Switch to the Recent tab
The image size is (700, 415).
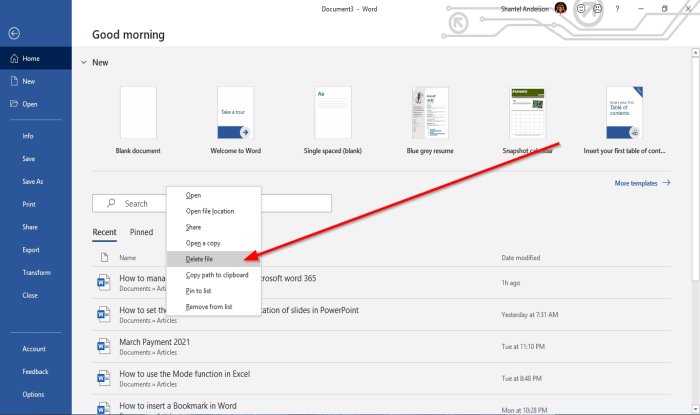[104, 232]
